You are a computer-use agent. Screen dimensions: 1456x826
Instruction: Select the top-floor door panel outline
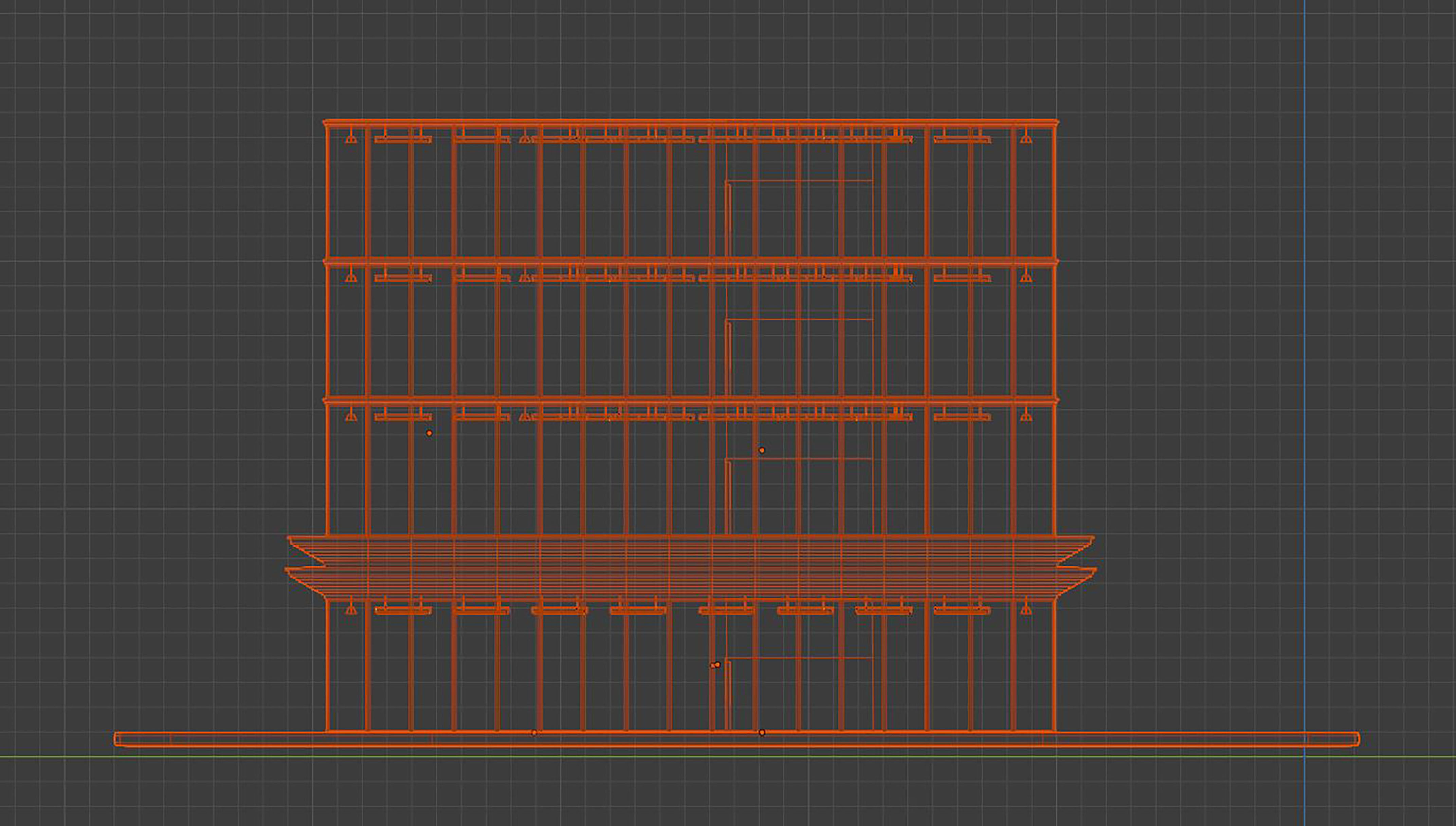click(x=799, y=219)
